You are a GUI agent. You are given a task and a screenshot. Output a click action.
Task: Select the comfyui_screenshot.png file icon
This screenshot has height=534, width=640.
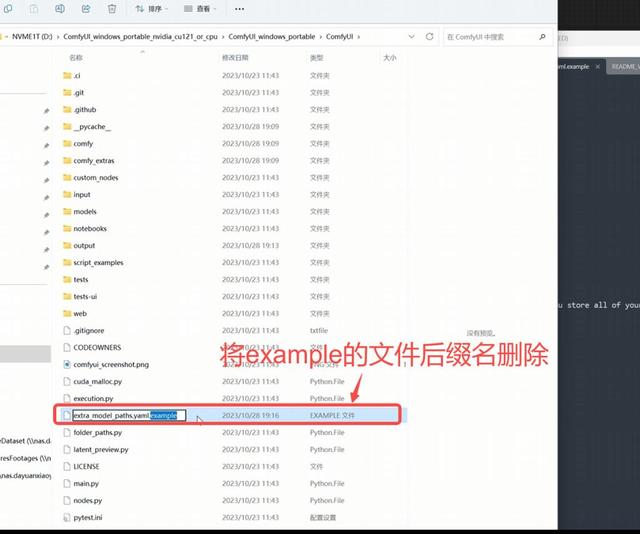coord(67,364)
